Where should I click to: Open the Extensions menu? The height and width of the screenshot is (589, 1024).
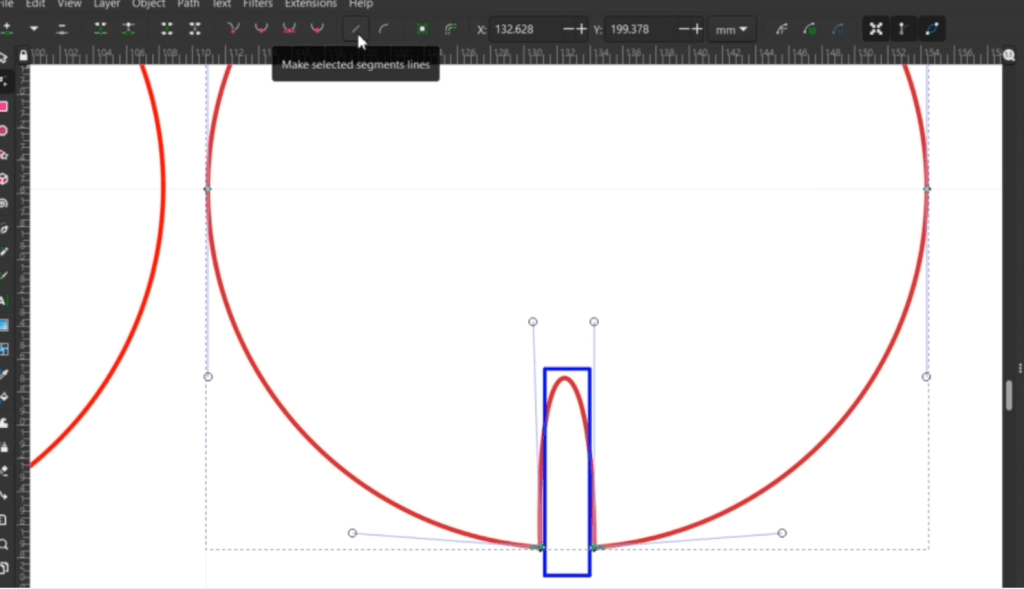310,4
